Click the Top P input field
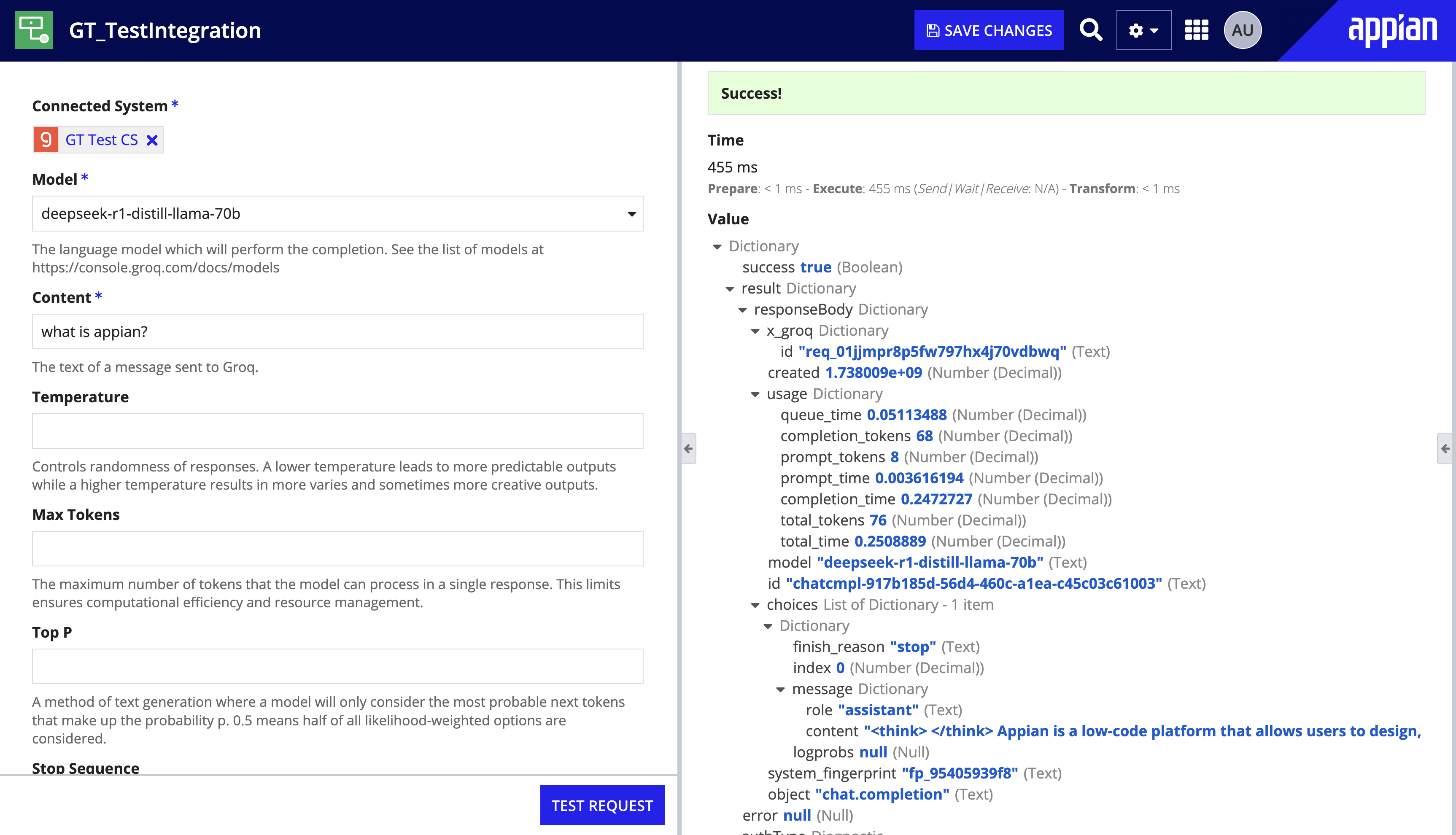Screen dimensions: 1456x835 (x=338, y=666)
